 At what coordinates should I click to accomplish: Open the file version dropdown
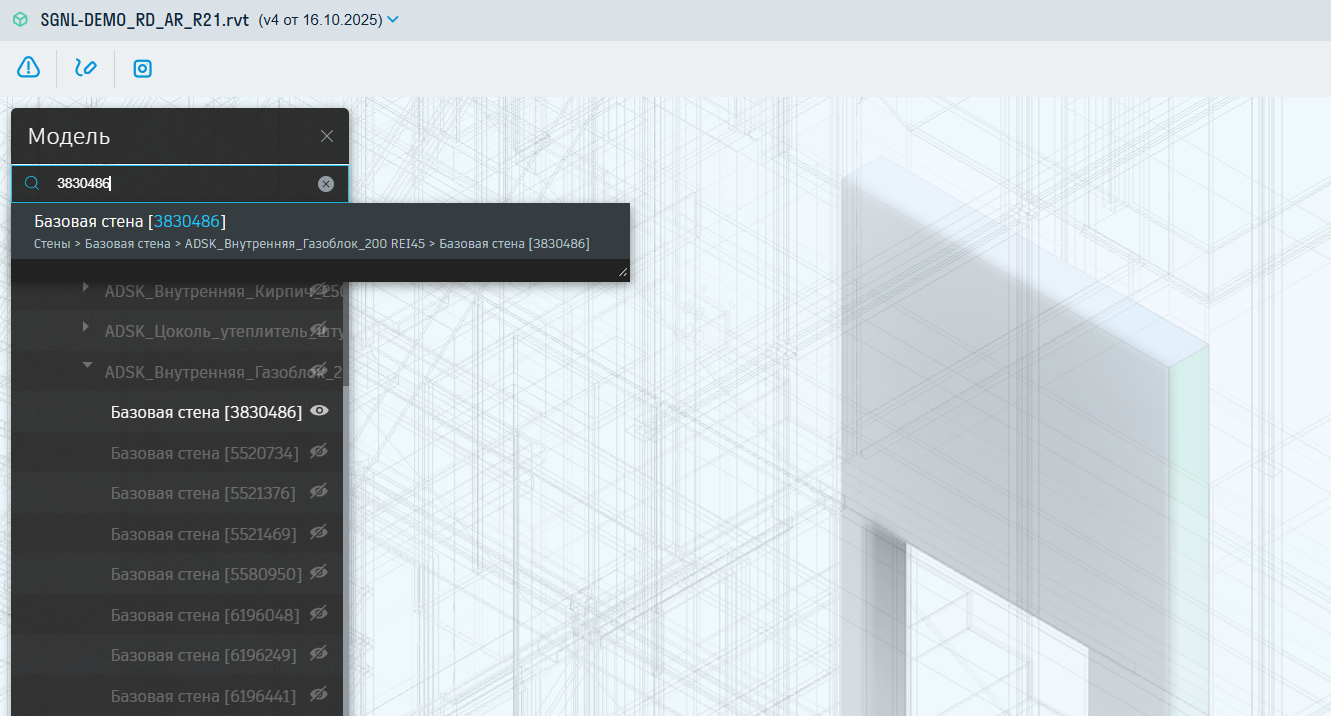coord(393,19)
